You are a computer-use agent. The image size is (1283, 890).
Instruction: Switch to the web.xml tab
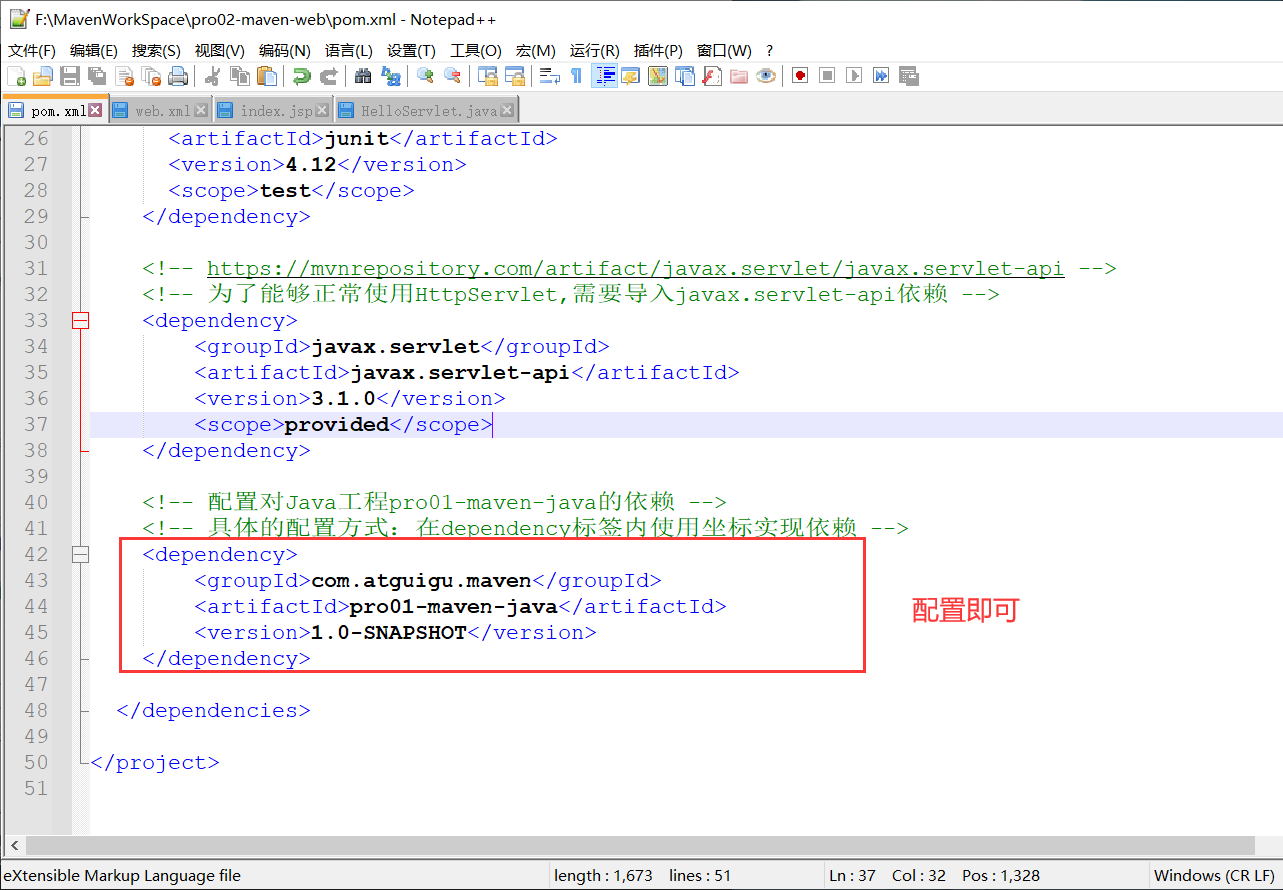click(x=162, y=111)
